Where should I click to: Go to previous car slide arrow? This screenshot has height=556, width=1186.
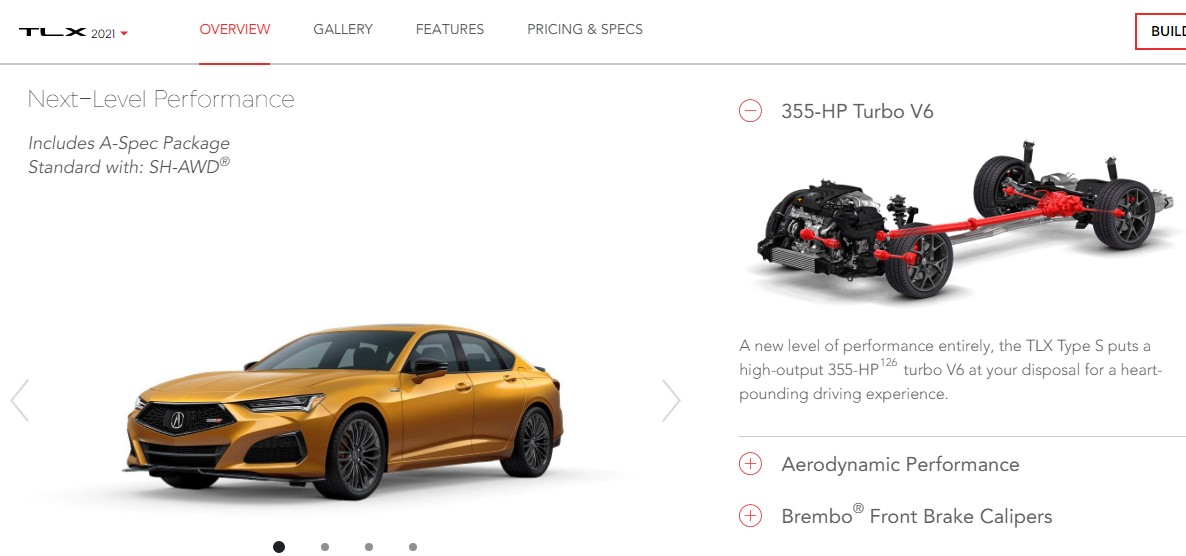coord(20,400)
